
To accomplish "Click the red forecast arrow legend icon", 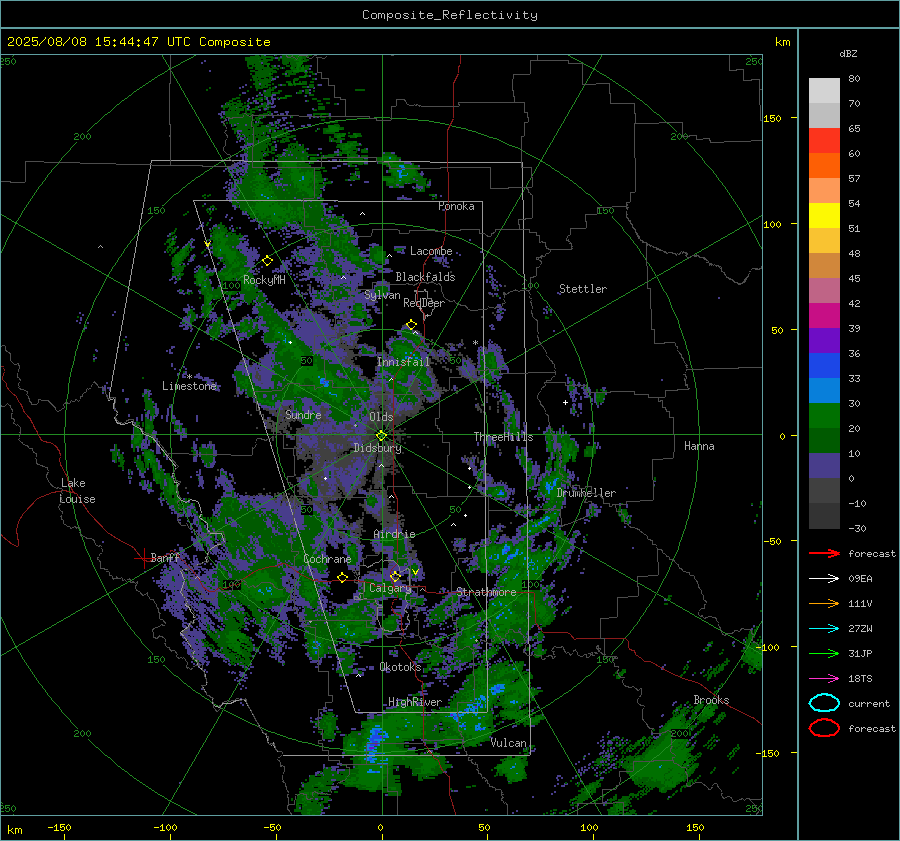I will click(x=824, y=553).
